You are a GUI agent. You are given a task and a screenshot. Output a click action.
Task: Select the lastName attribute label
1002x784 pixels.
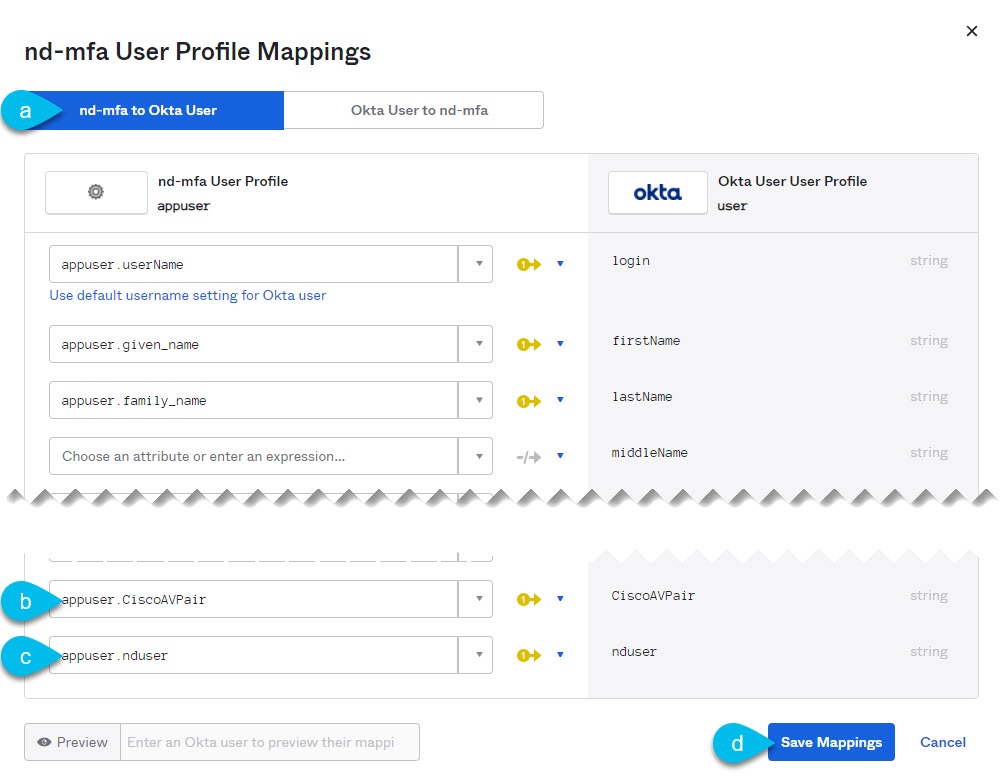[642, 397]
